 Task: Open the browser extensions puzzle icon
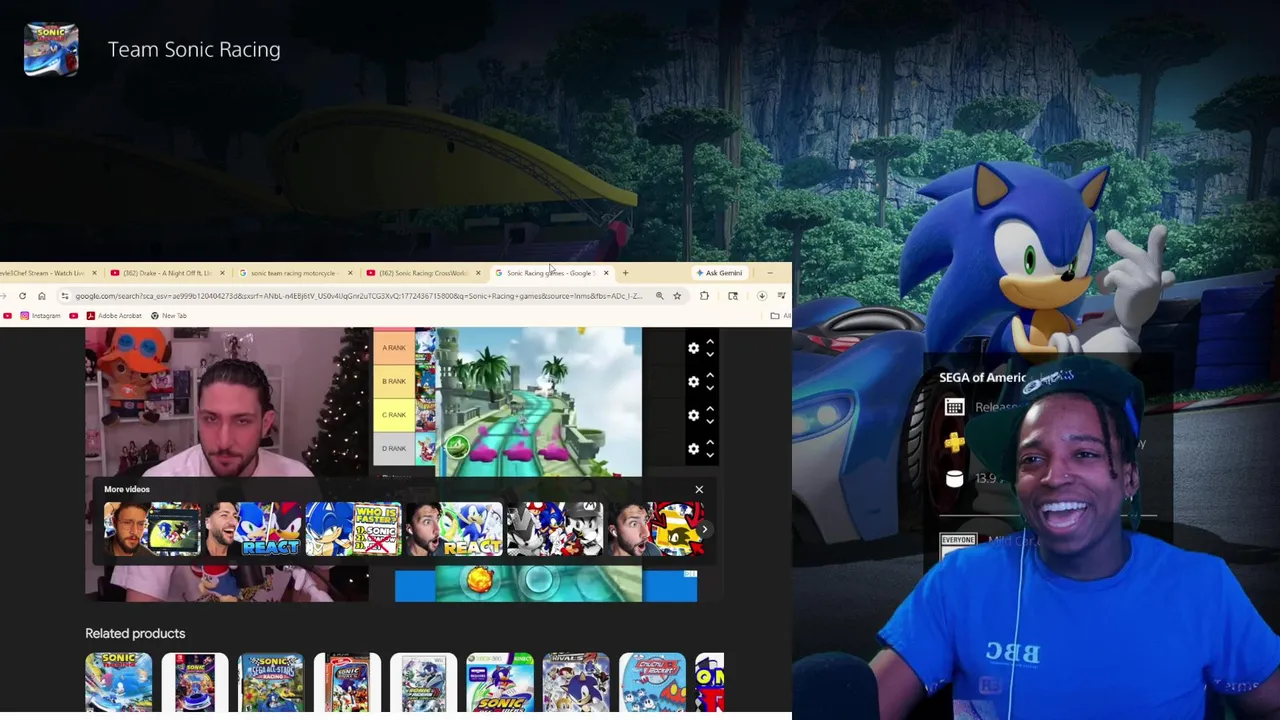coord(704,296)
